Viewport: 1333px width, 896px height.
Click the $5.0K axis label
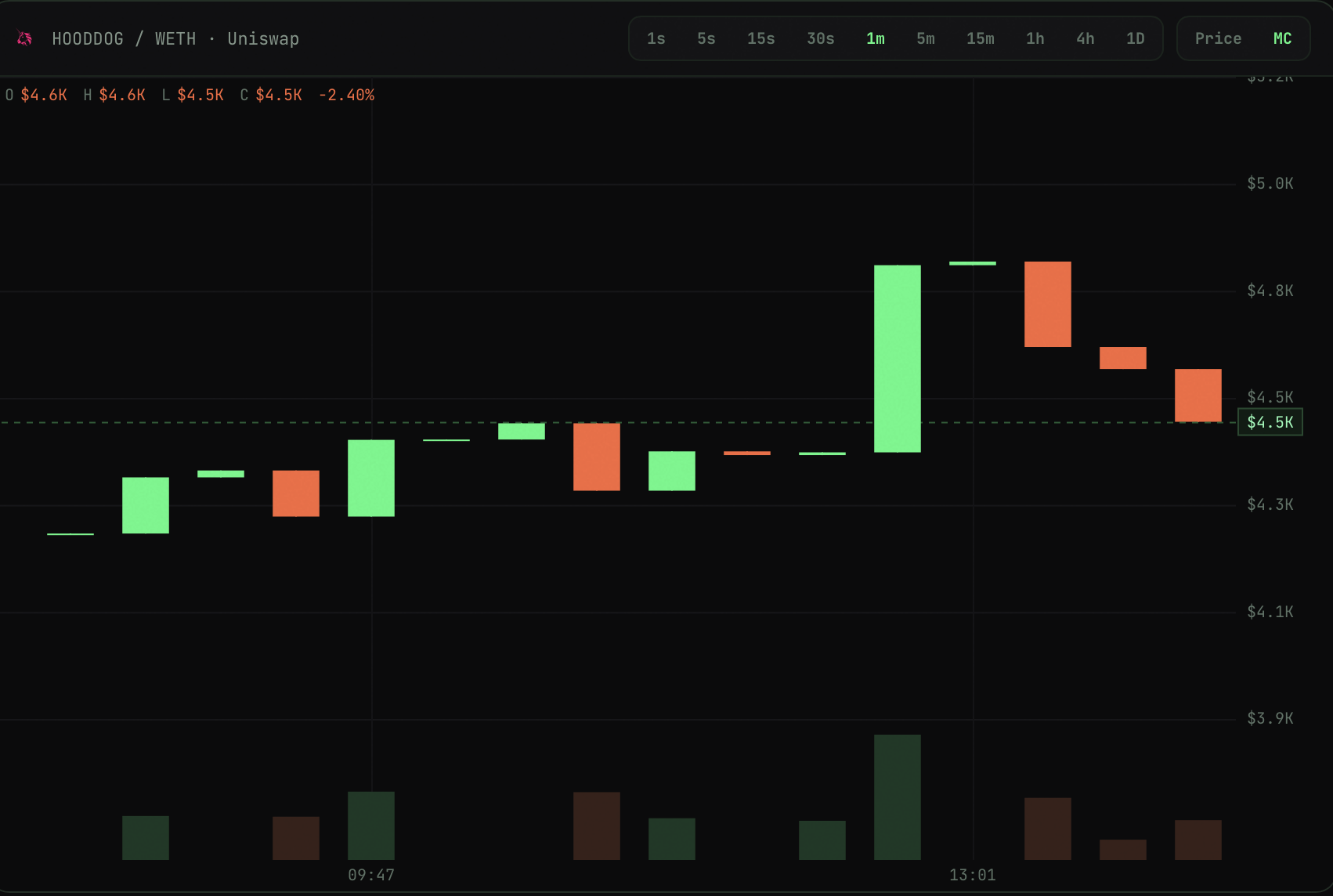coord(1270,183)
